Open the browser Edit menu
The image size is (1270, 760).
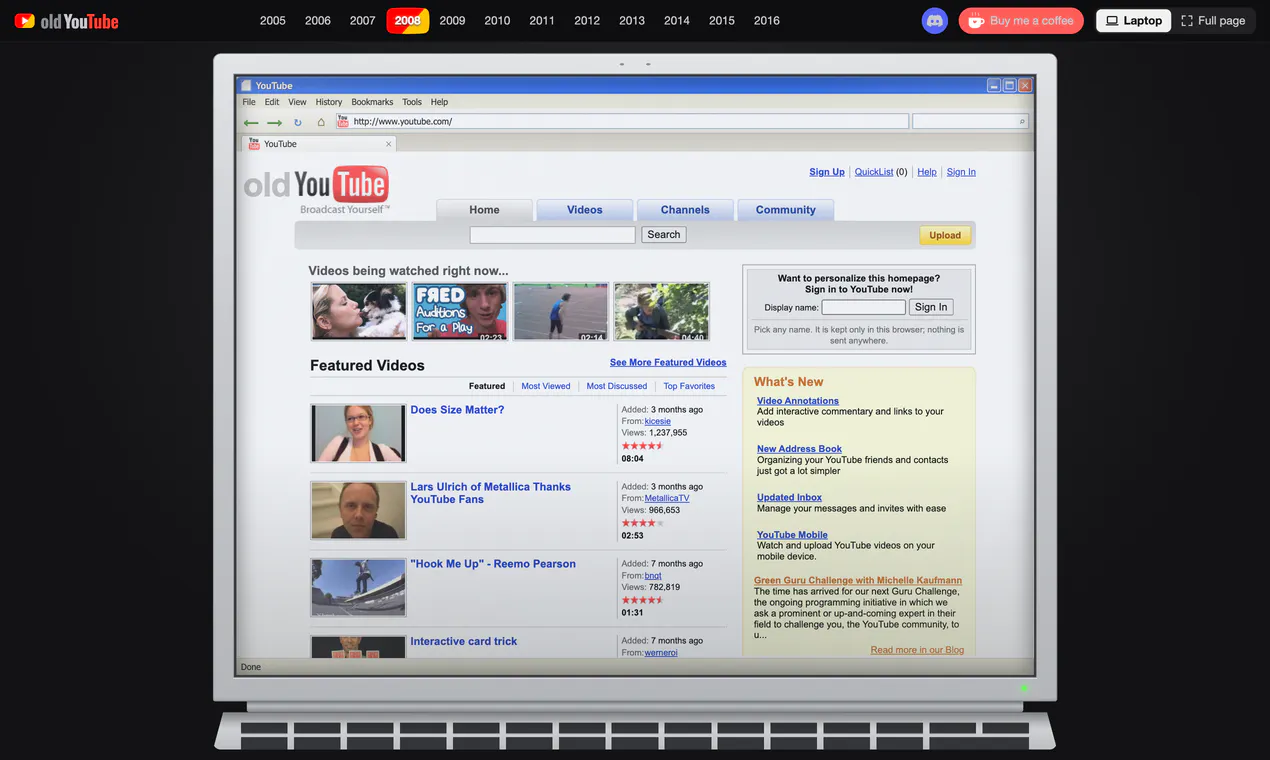coord(272,102)
